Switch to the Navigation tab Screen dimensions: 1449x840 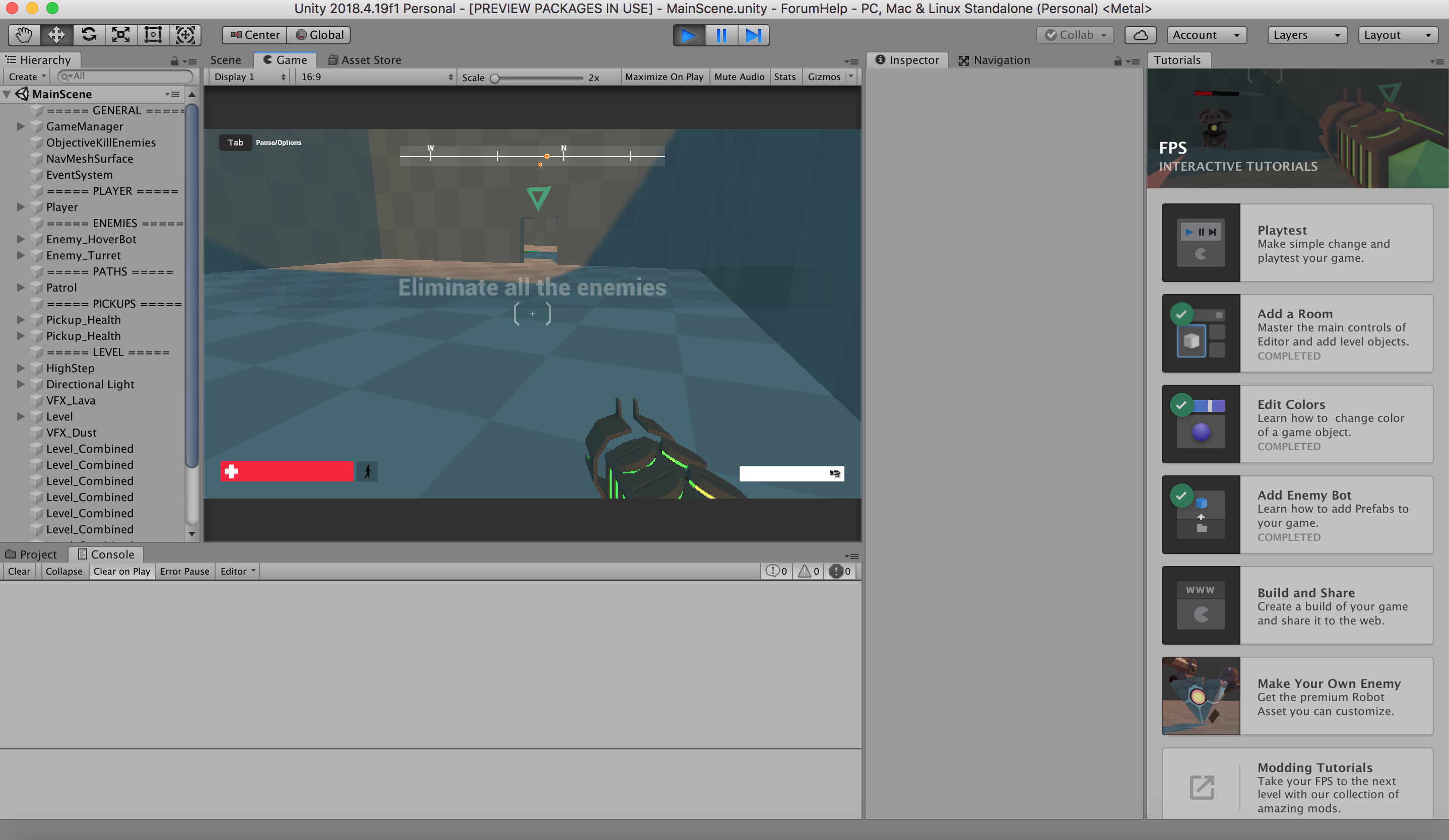tap(1001, 60)
